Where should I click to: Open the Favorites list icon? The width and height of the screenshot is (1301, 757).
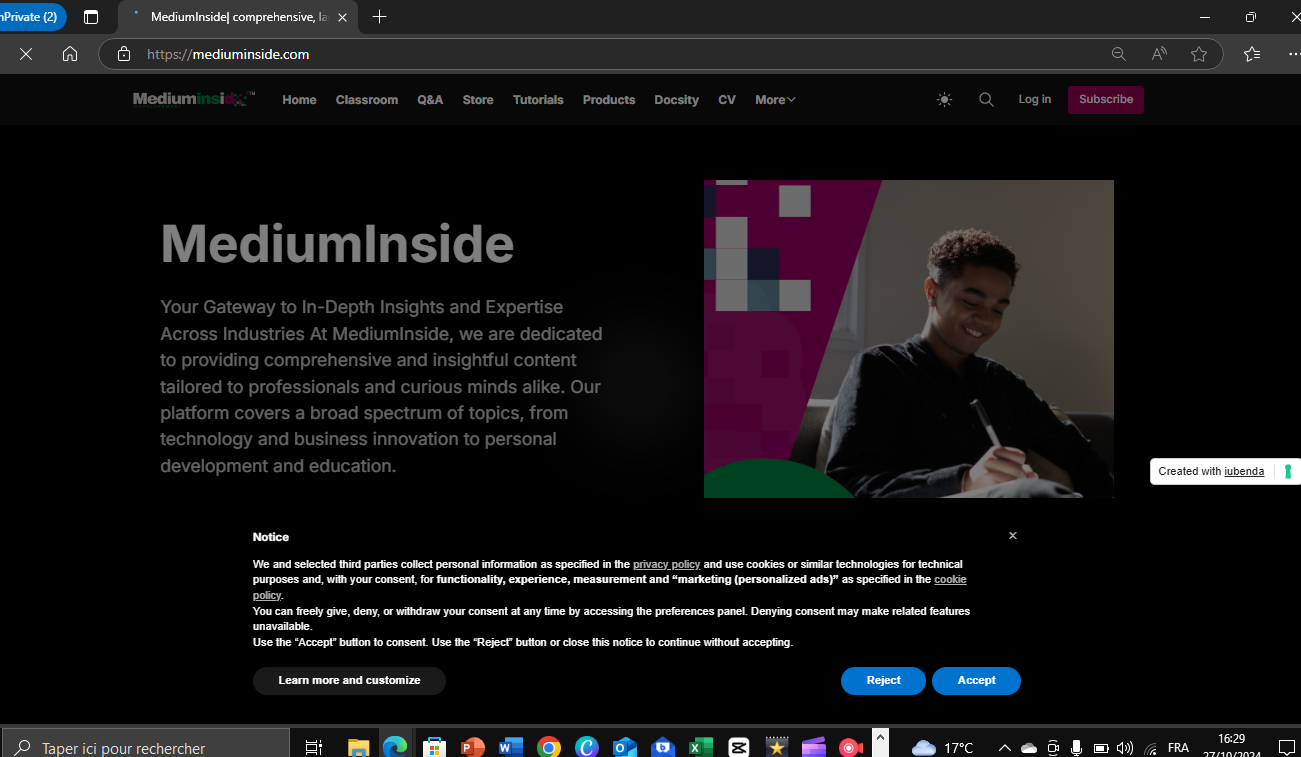1252,54
